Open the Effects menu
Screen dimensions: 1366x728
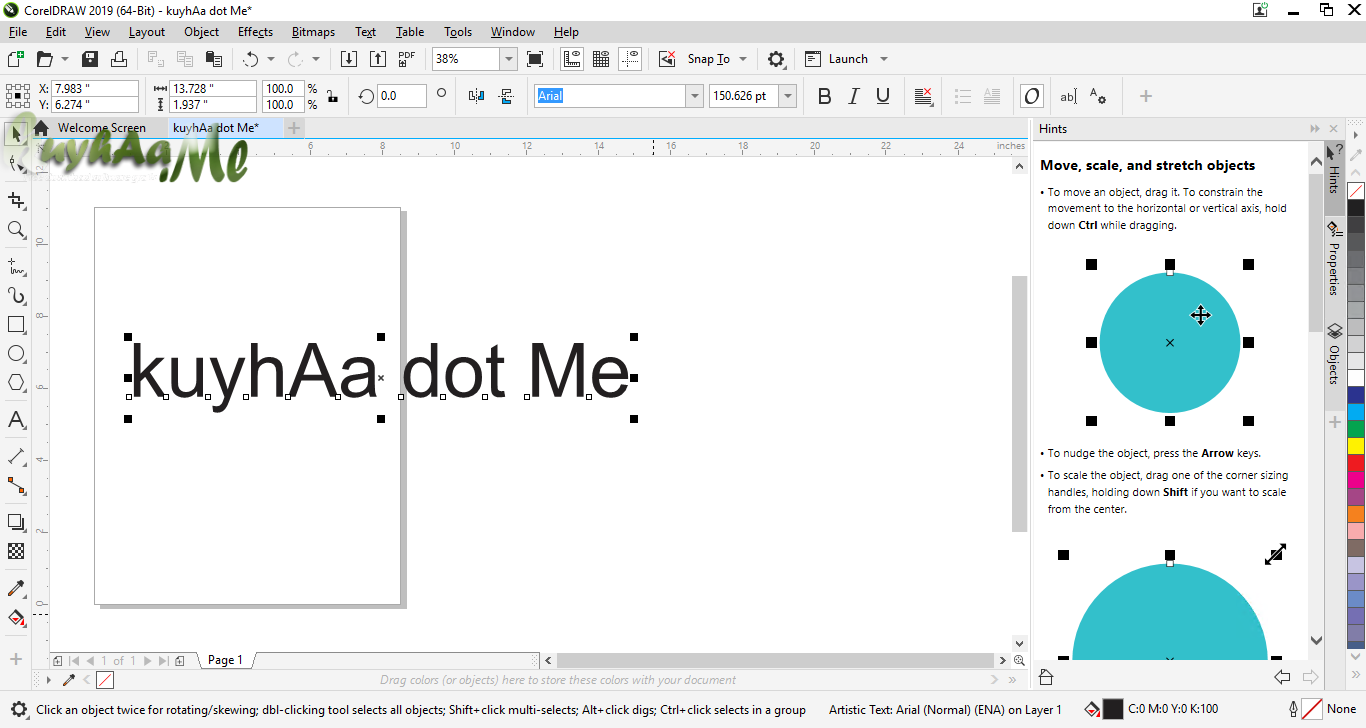click(255, 32)
